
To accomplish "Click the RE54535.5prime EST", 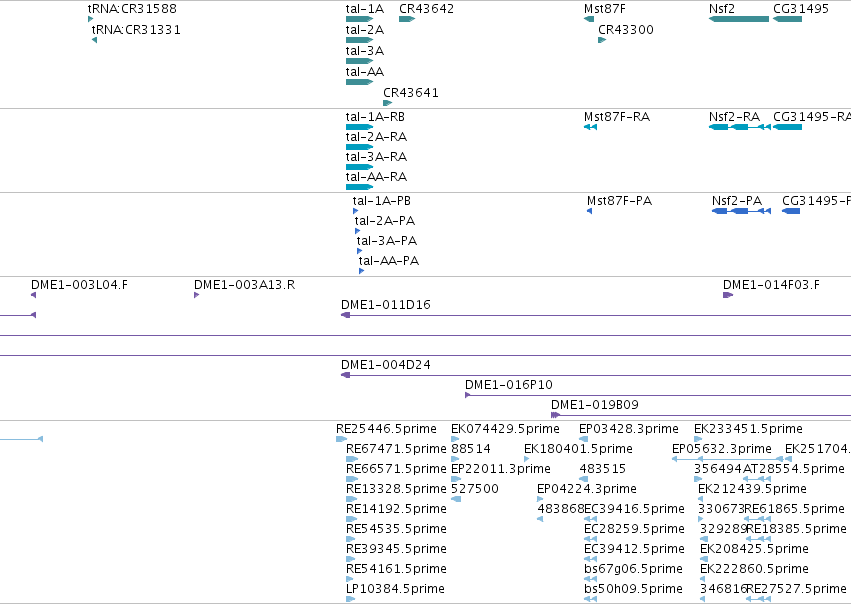I will pyautogui.click(x=351, y=539).
